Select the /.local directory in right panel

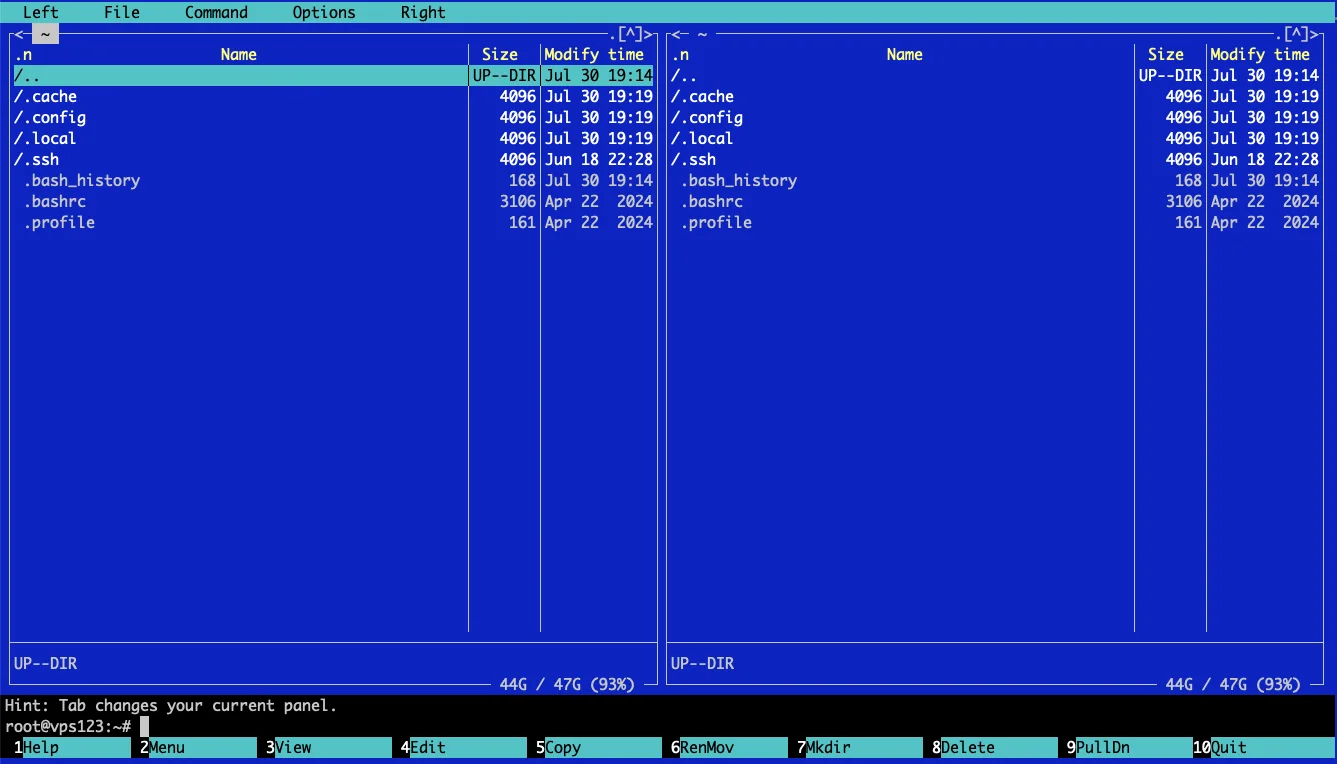pos(995,139)
